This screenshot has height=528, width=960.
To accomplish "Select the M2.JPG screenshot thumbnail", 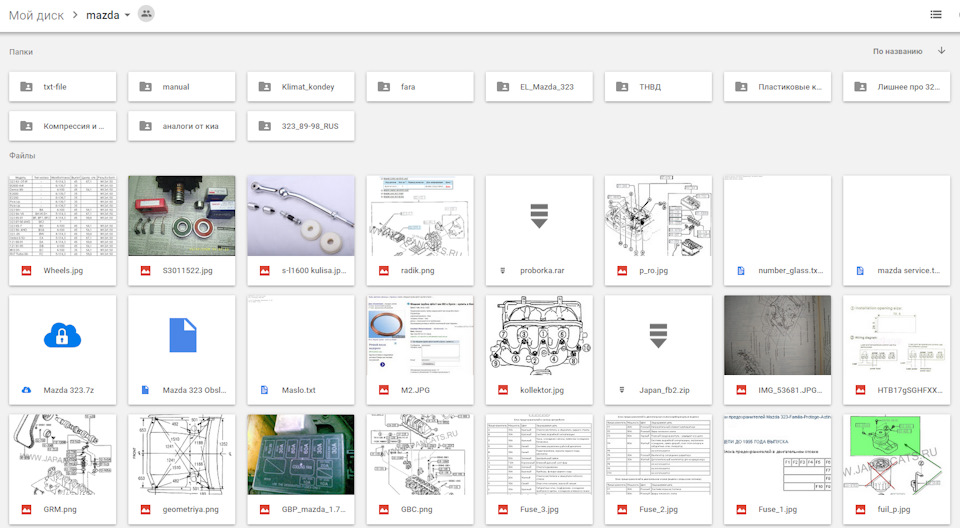I will pyautogui.click(x=419, y=335).
